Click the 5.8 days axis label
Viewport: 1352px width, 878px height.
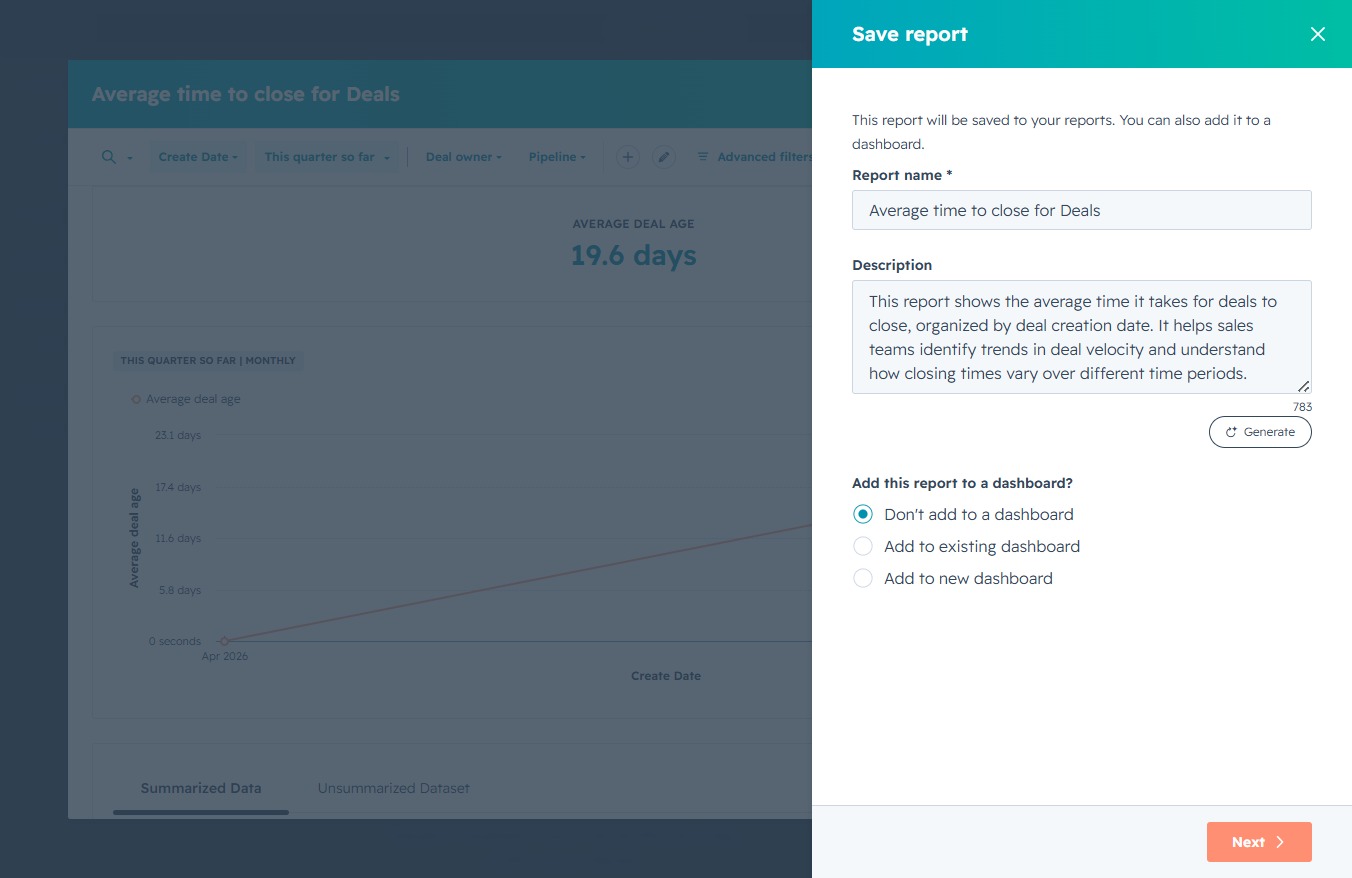pos(180,590)
